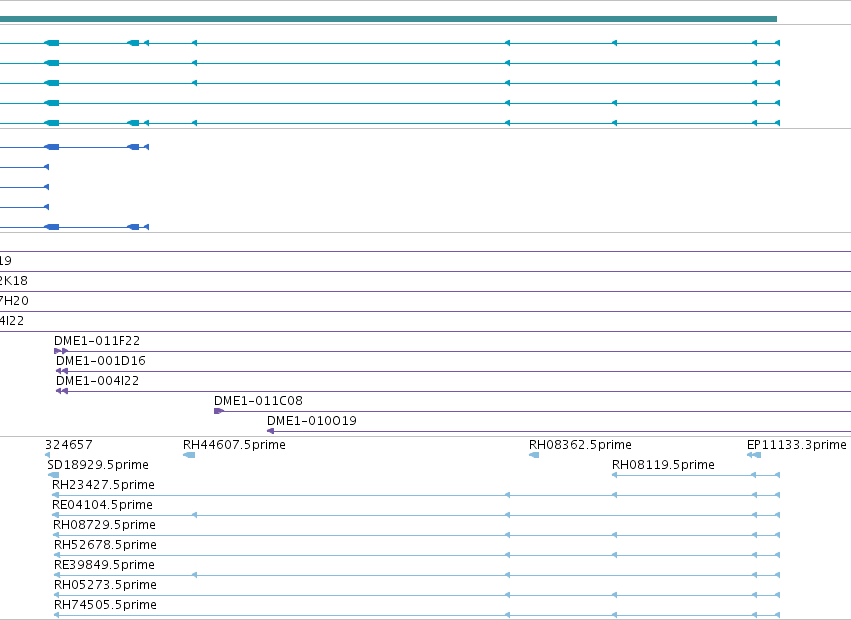Viewport: 851px width, 620px height.
Task: Select the RE39849.5prime label
Action: pyautogui.click(x=104, y=565)
